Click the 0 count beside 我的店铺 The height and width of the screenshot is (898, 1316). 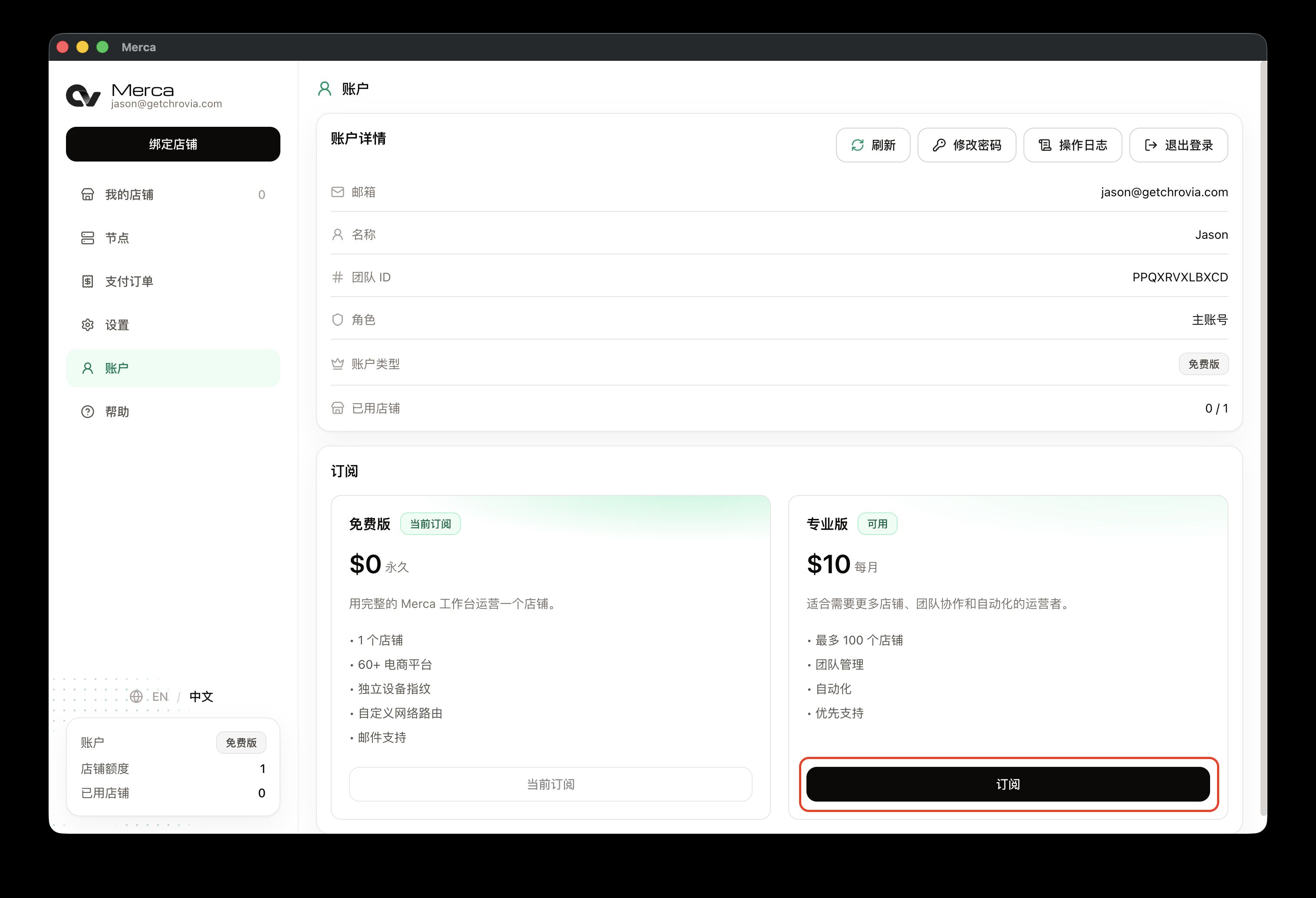(262, 195)
